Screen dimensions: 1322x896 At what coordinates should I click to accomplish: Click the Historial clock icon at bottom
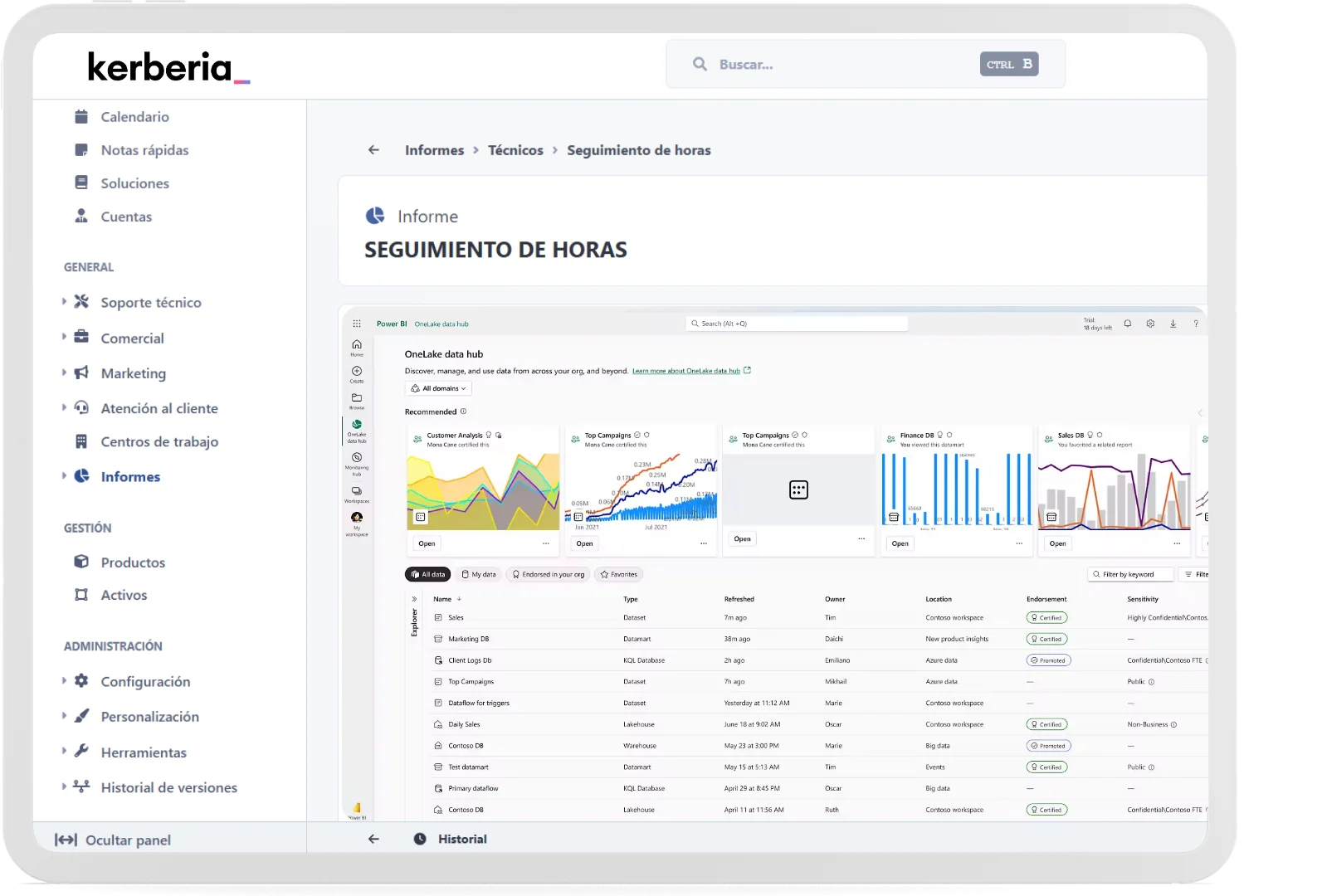[420, 839]
